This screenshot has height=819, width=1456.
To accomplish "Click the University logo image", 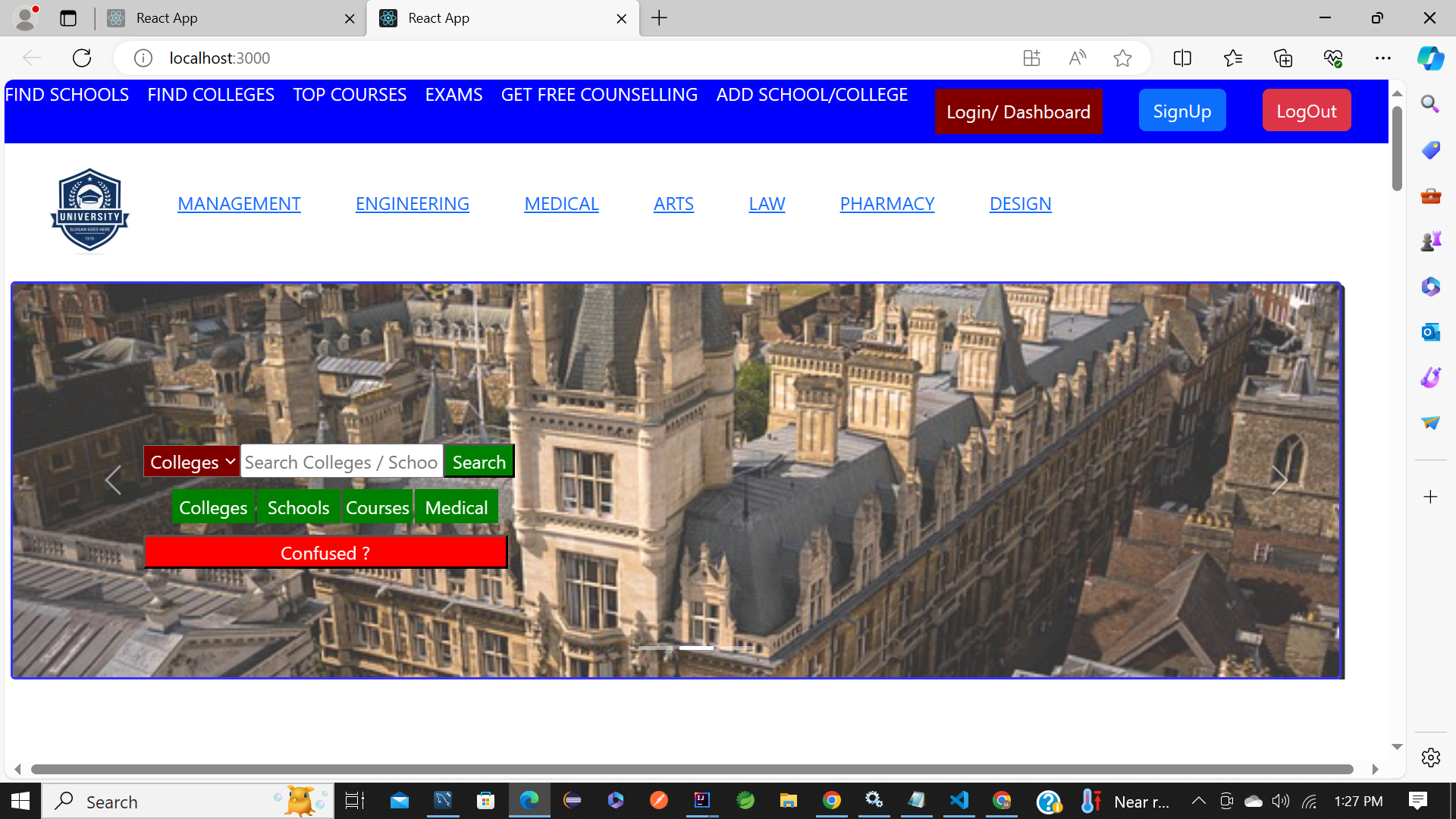I will 89,210.
